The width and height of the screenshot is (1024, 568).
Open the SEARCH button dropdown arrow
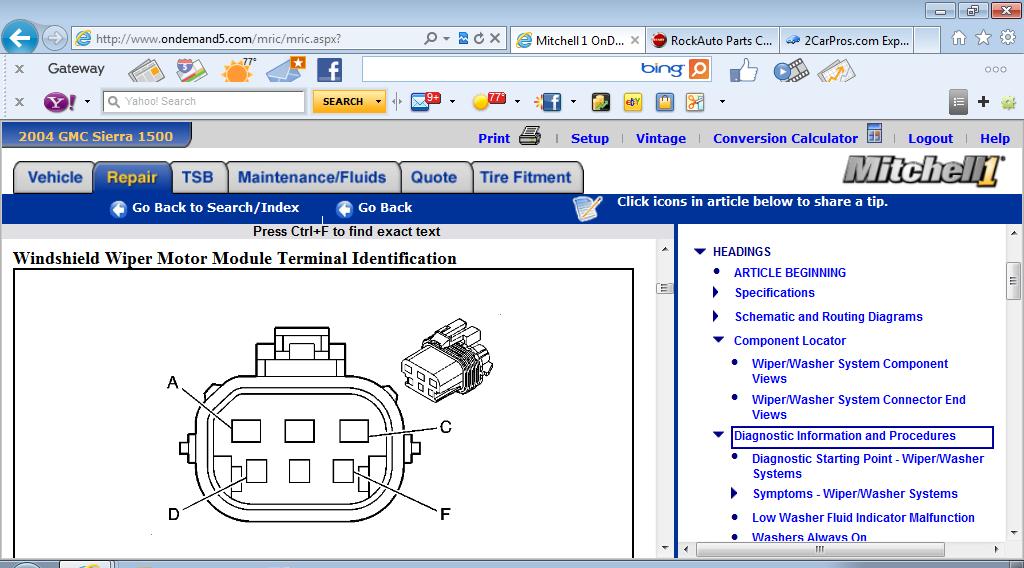coord(378,102)
